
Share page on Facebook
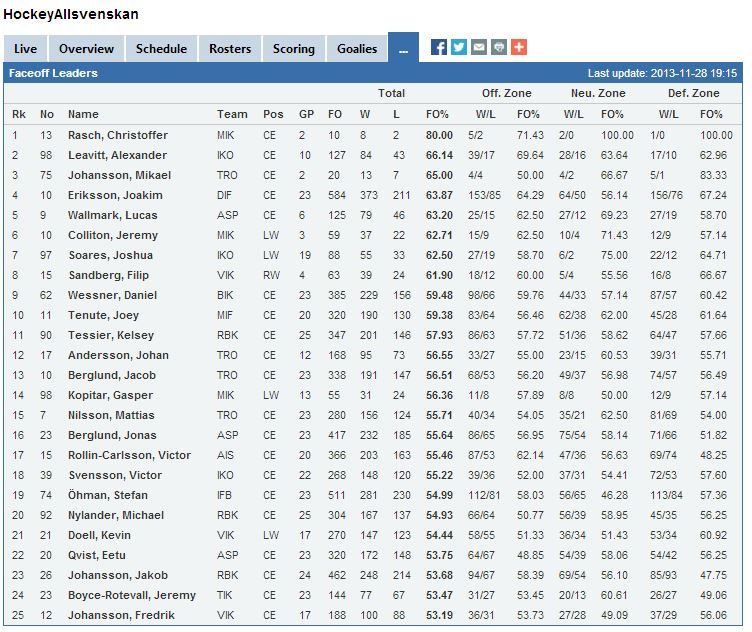(x=438, y=47)
